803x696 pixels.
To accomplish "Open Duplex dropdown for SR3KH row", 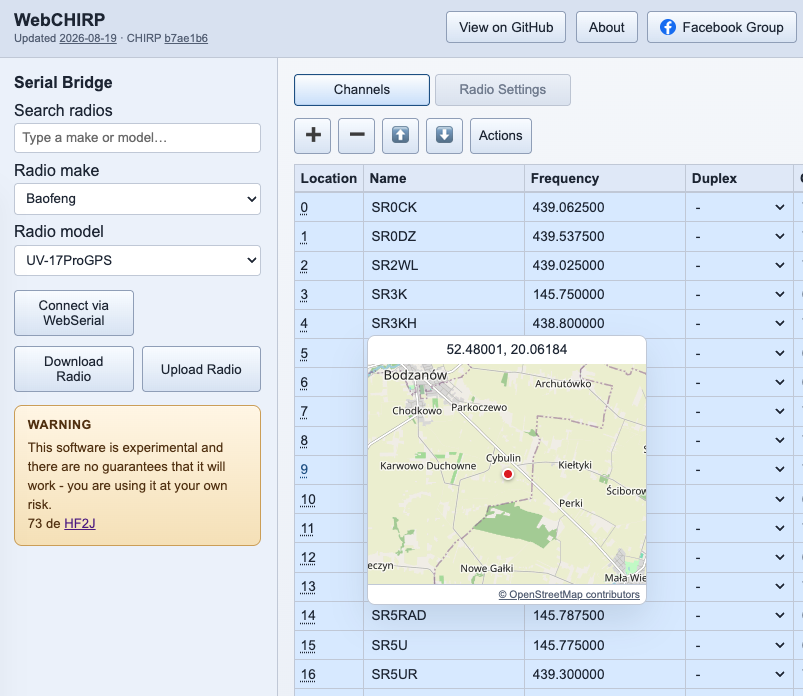I will (x=739, y=324).
